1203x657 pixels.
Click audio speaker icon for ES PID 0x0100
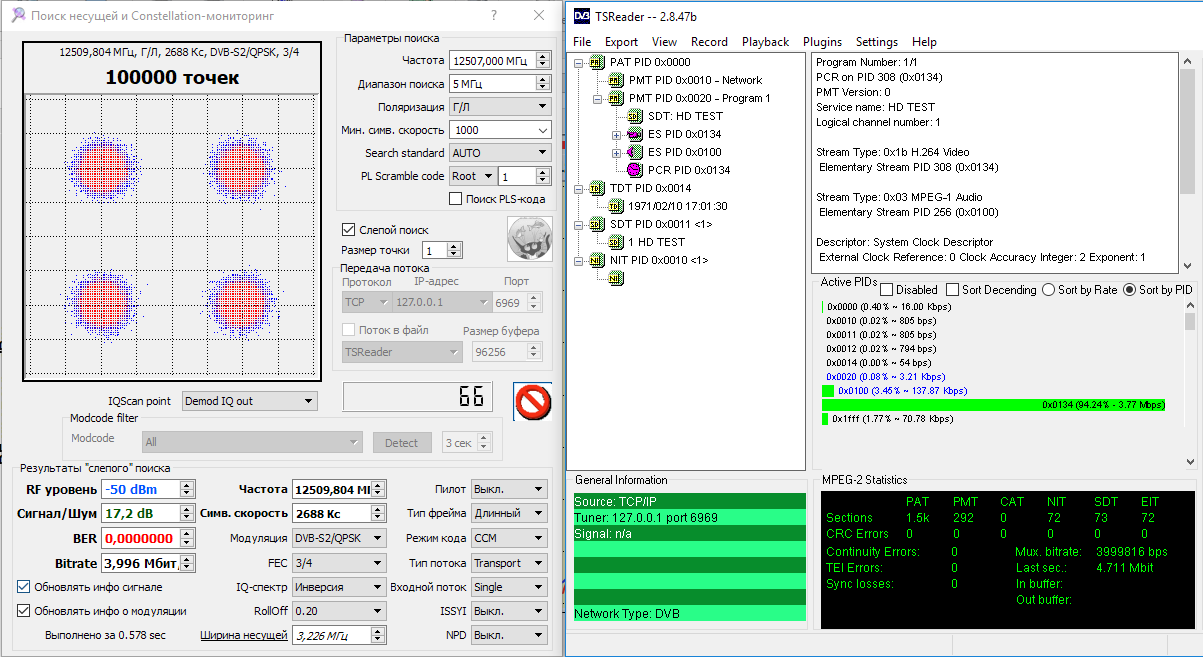[635, 152]
